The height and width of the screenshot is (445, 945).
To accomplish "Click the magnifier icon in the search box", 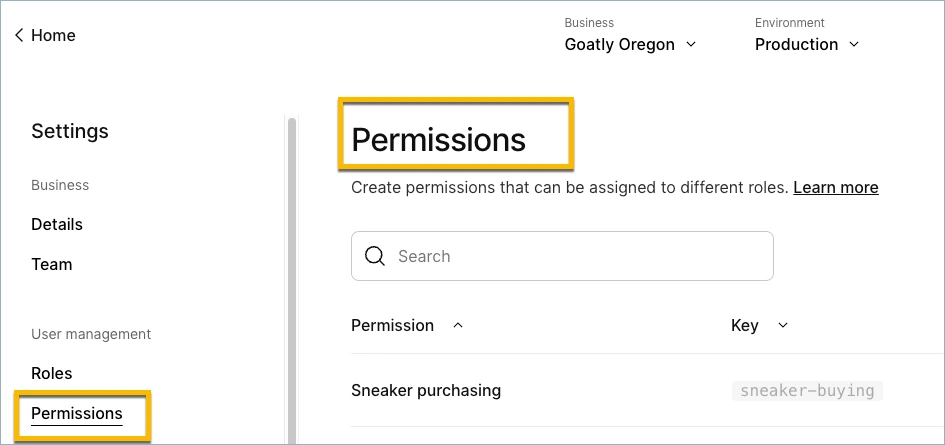I will (x=375, y=256).
